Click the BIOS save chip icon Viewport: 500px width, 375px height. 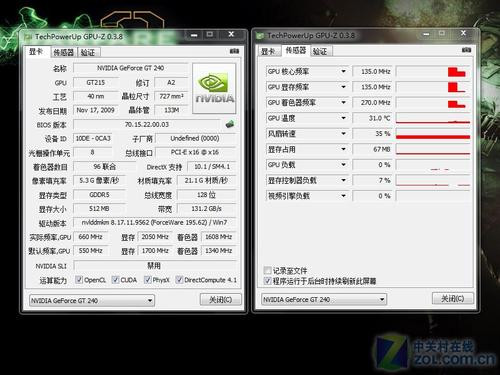pyautogui.click(x=230, y=124)
